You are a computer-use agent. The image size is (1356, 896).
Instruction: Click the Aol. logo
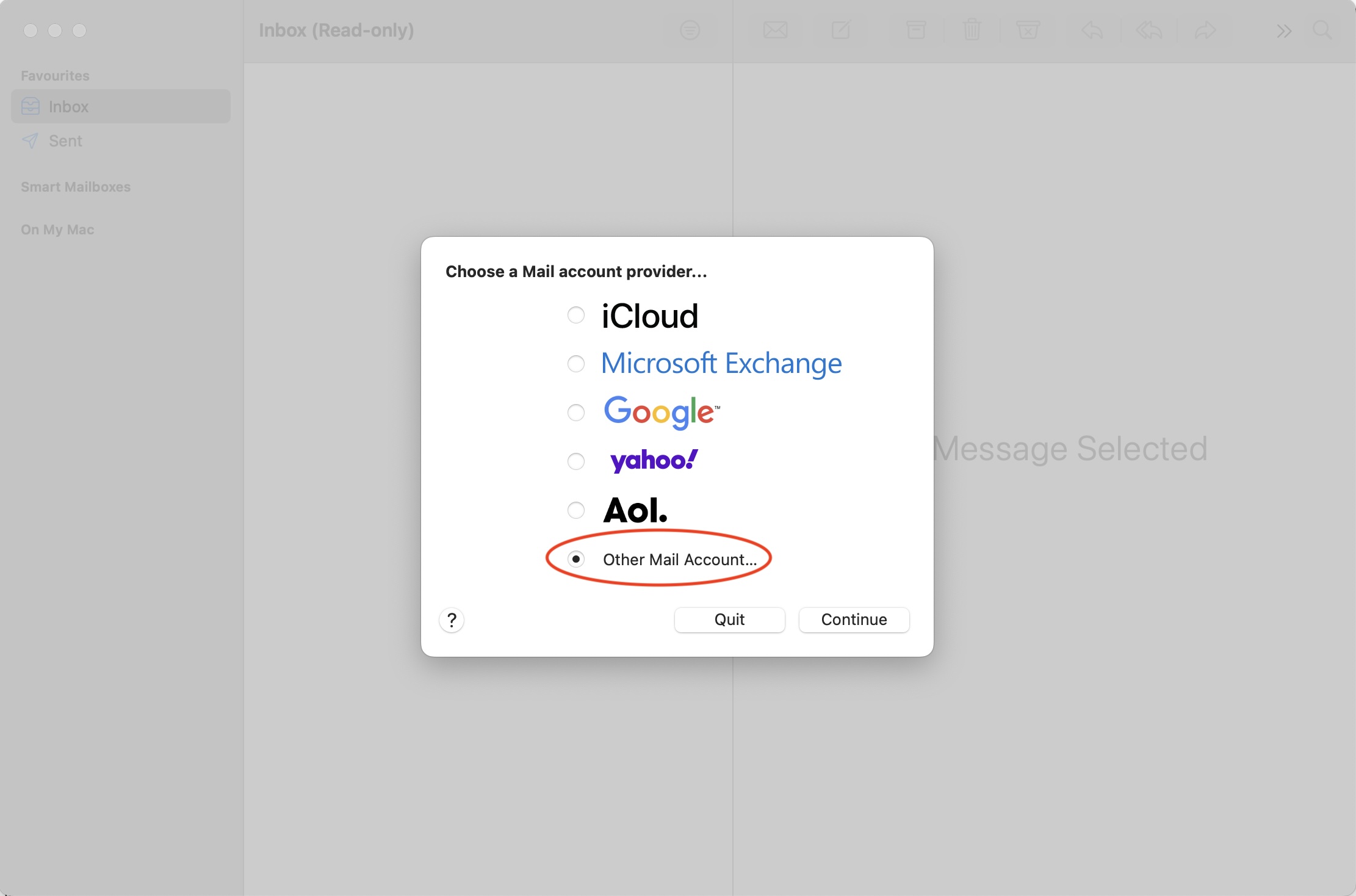pos(635,510)
